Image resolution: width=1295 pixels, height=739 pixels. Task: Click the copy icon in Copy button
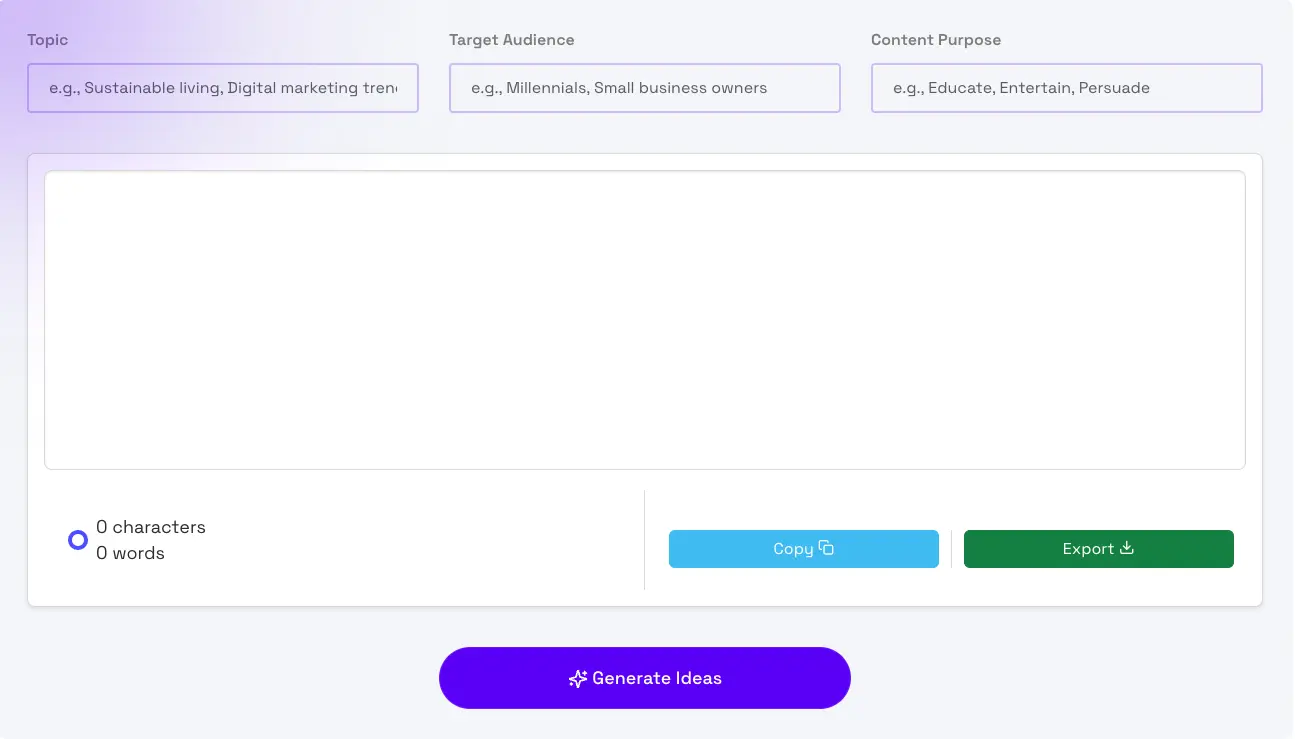[826, 548]
